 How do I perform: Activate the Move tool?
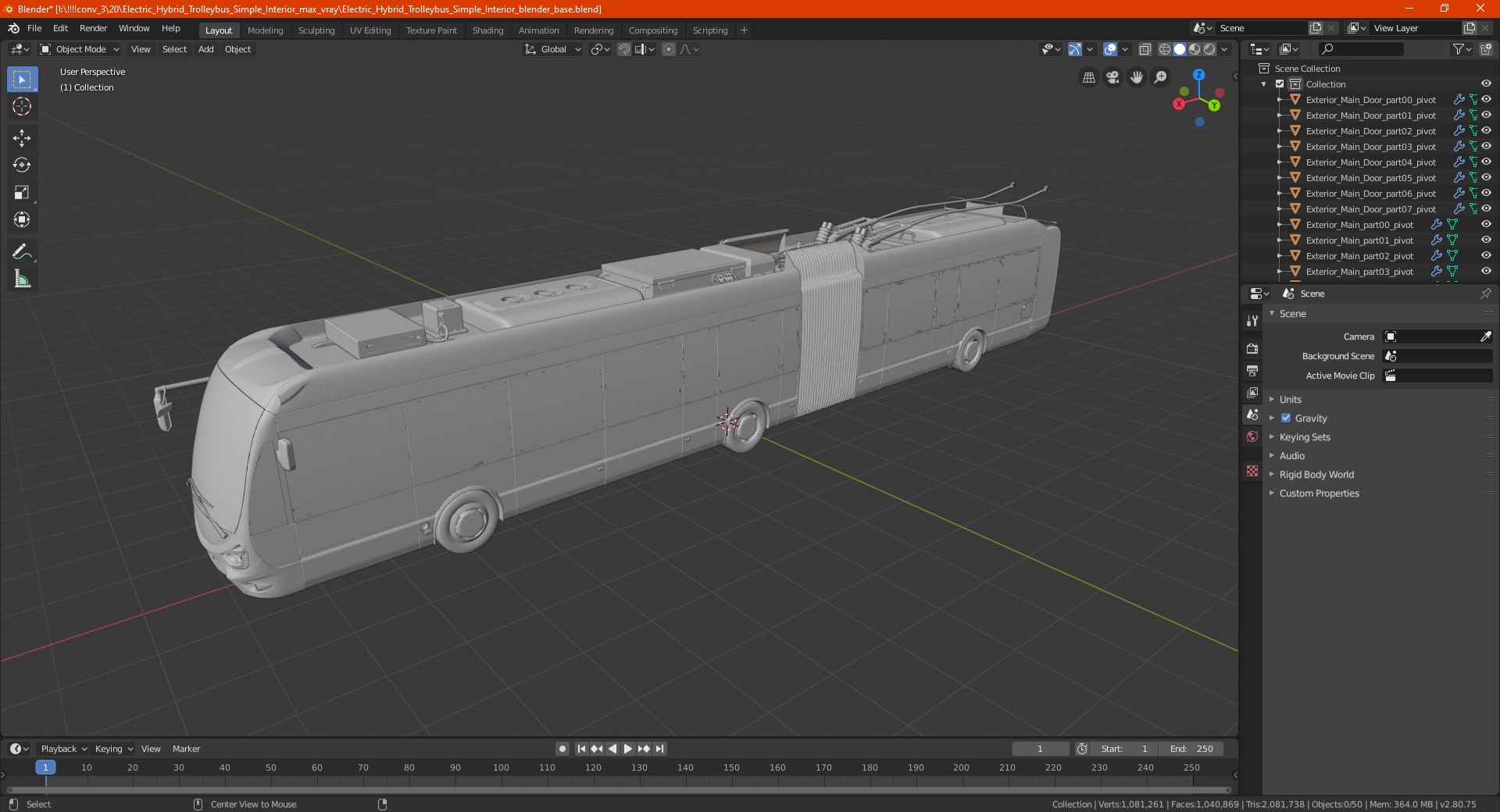pyautogui.click(x=22, y=138)
